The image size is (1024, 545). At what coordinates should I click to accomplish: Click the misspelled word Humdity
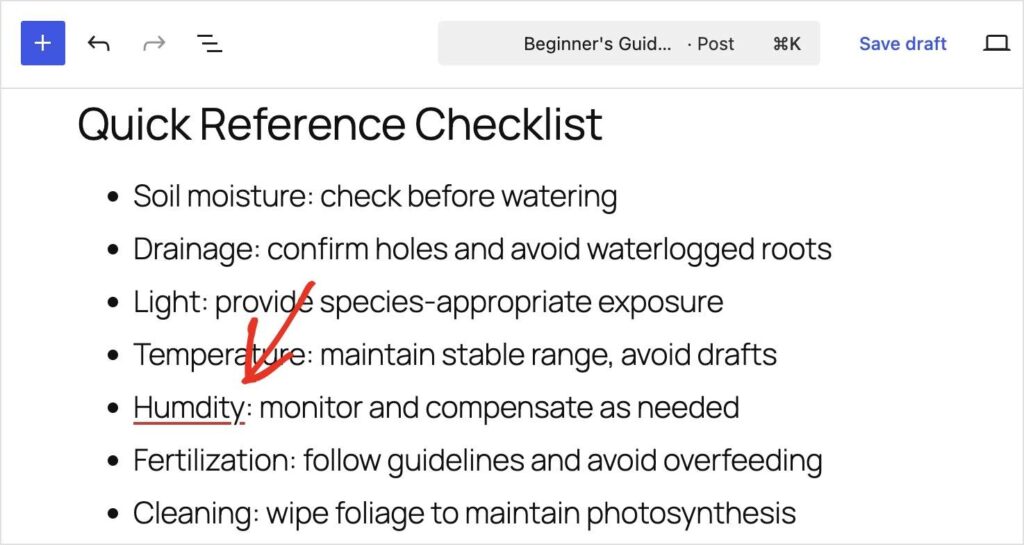(x=189, y=408)
